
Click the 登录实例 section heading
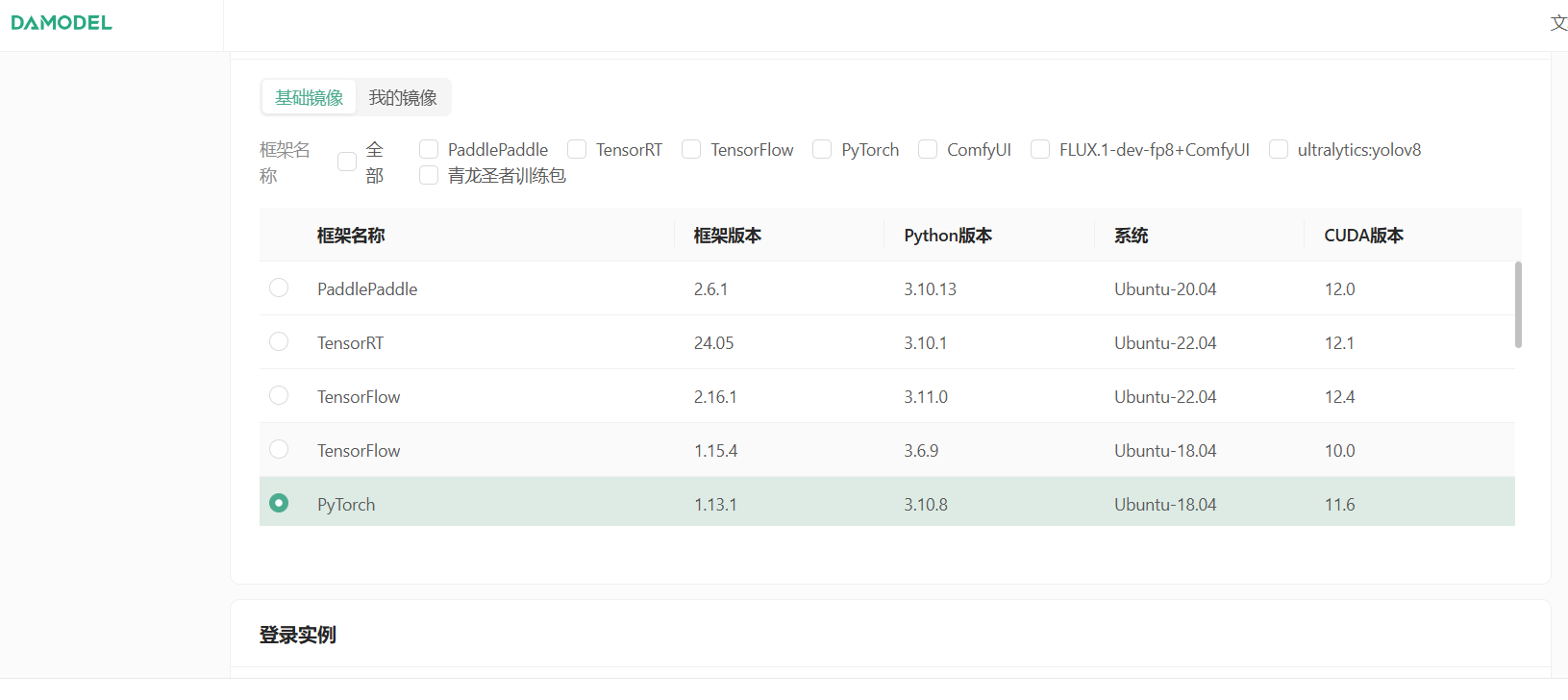[297, 636]
